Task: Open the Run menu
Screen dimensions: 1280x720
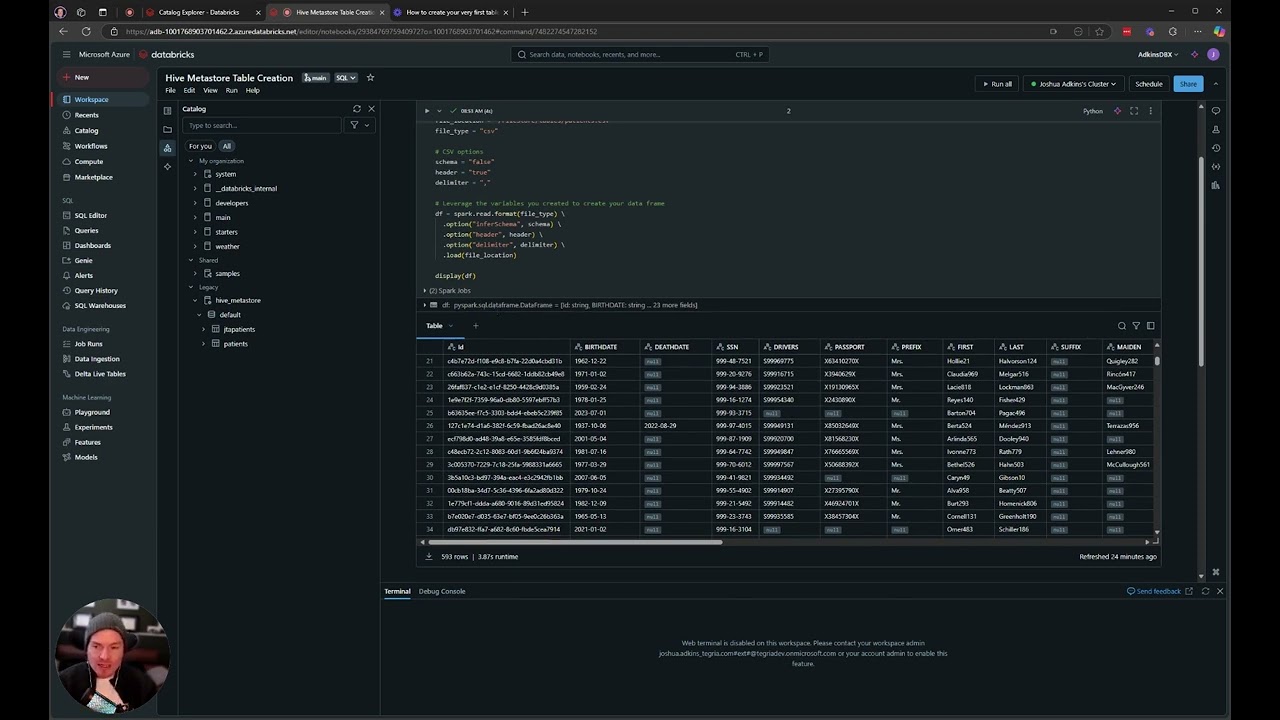Action: pos(231,91)
